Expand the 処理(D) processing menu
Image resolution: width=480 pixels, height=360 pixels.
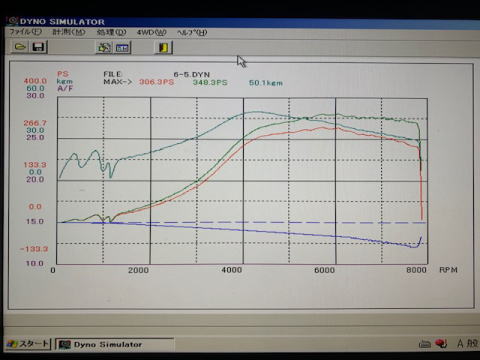click(111, 32)
